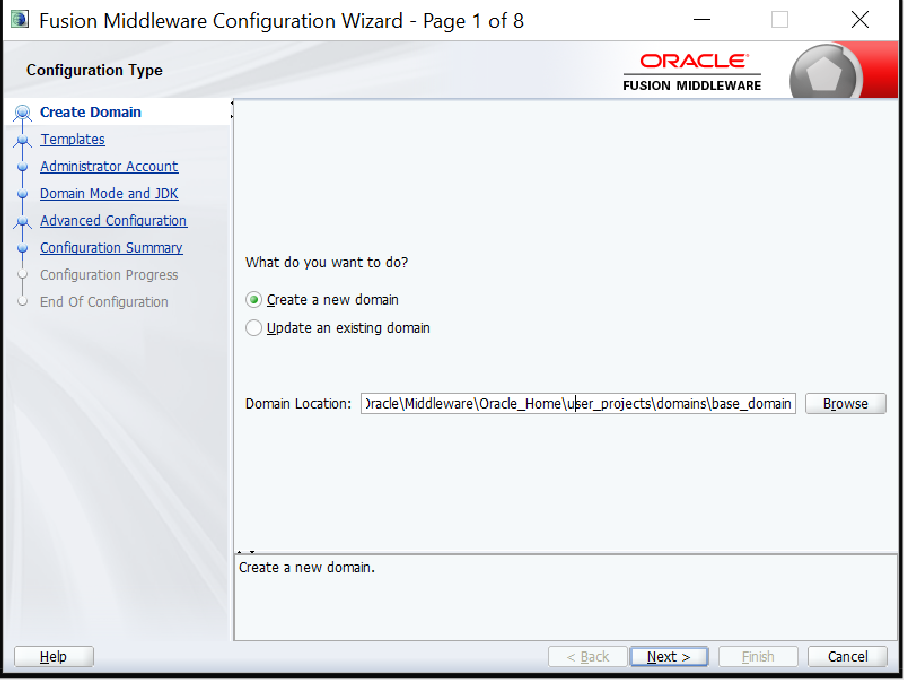Go to Administrator Account step
This screenshot has height=680, width=904.
[109, 167]
